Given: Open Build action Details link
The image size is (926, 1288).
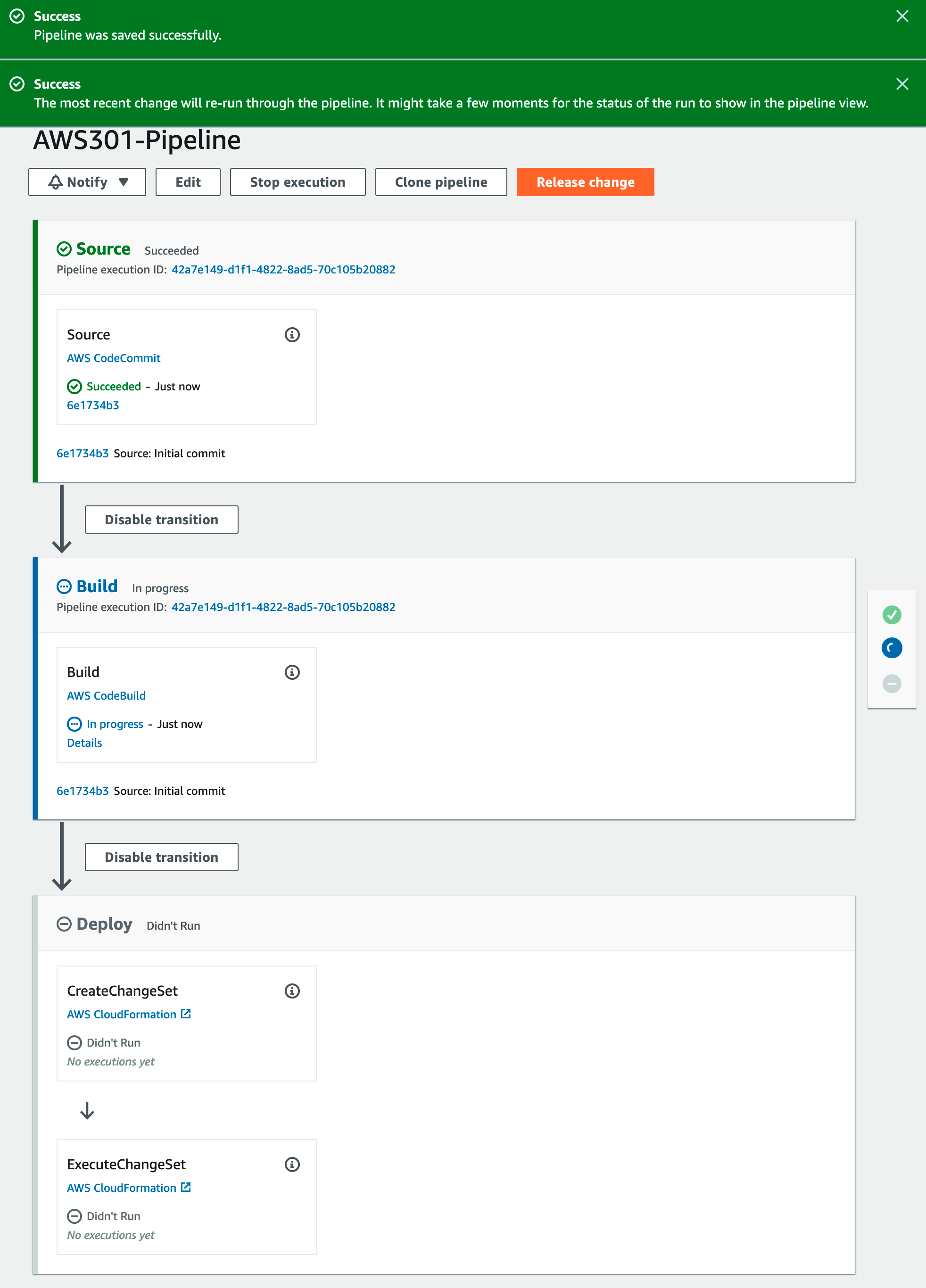Looking at the screenshot, I should (85, 743).
